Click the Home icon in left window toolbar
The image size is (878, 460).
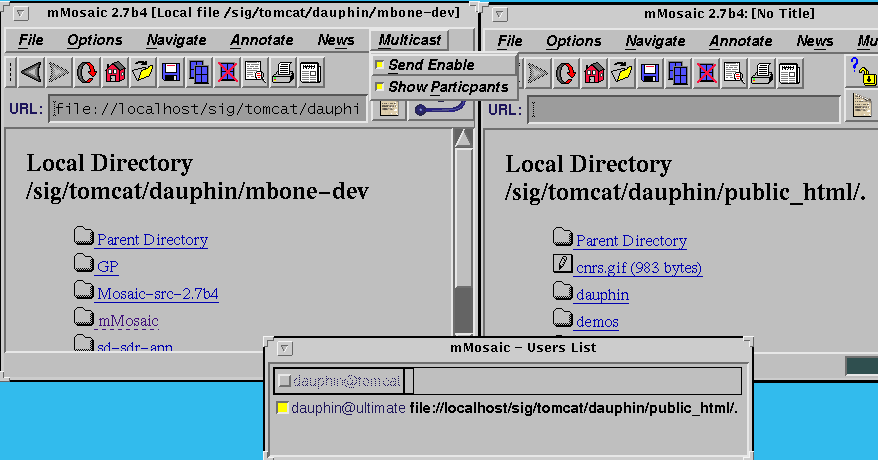[115, 72]
